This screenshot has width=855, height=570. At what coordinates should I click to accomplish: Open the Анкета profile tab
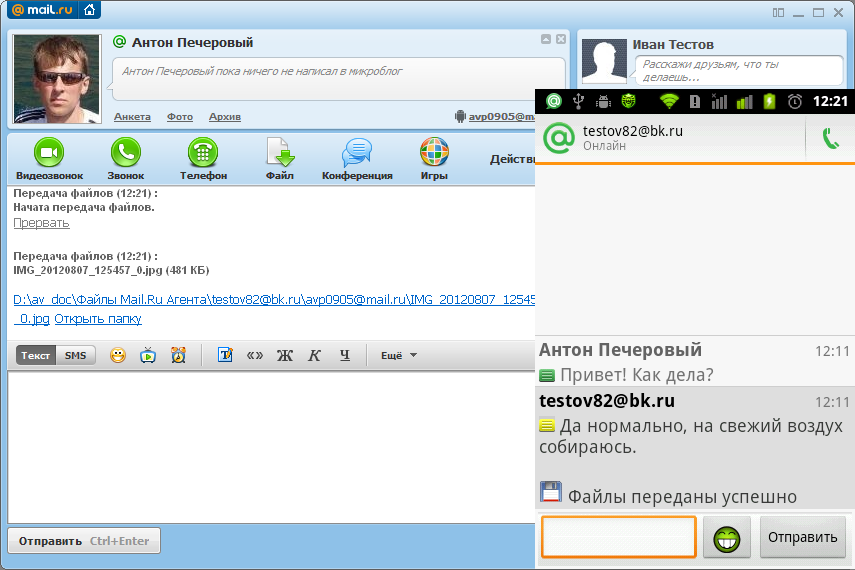[x=132, y=117]
